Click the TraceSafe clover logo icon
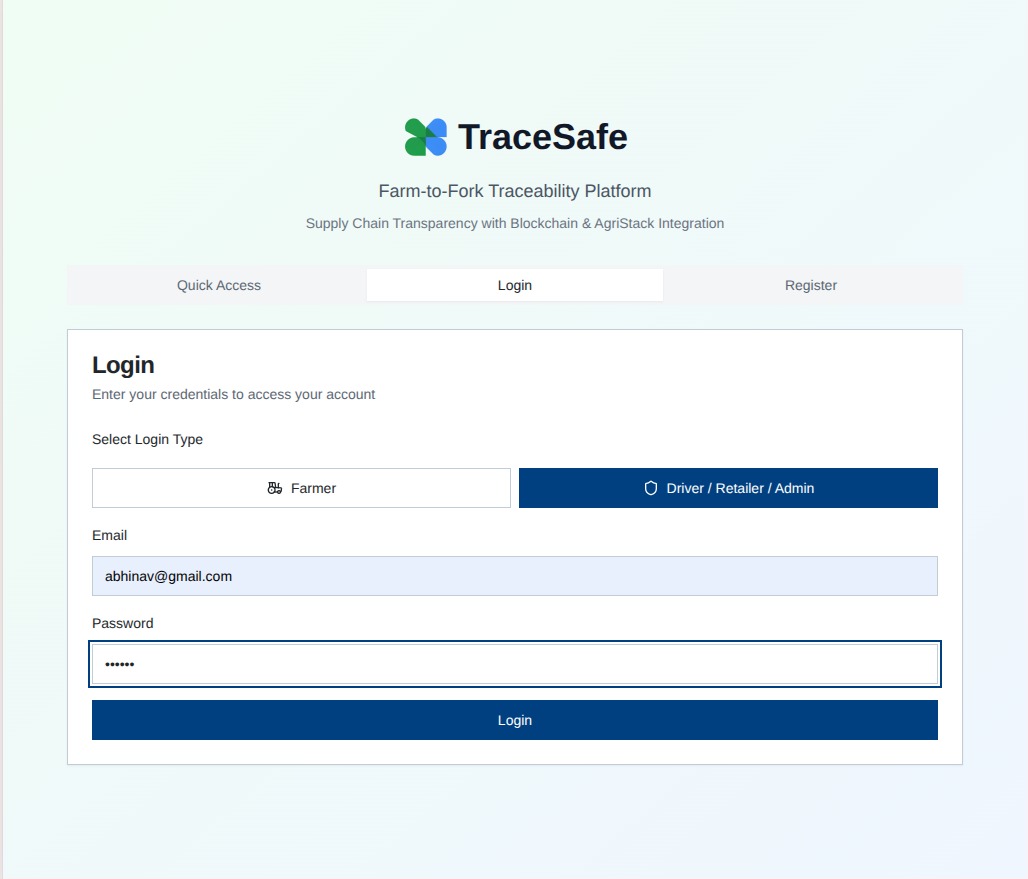The image size is (1028, 879). click(x=425, y=137)
